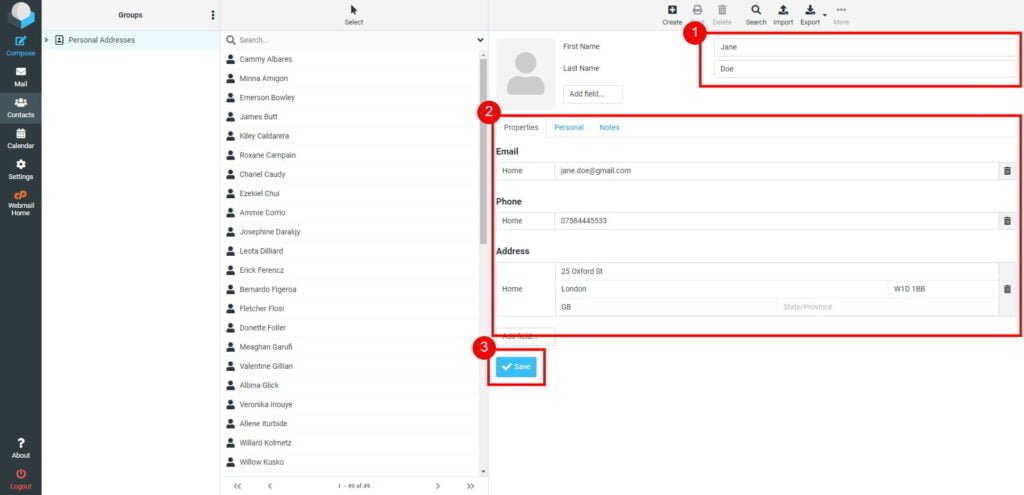Image resolution: width=1024 pixels, height=495 pixels.
Task: Save the contact
Action: [x=516, y=367]
